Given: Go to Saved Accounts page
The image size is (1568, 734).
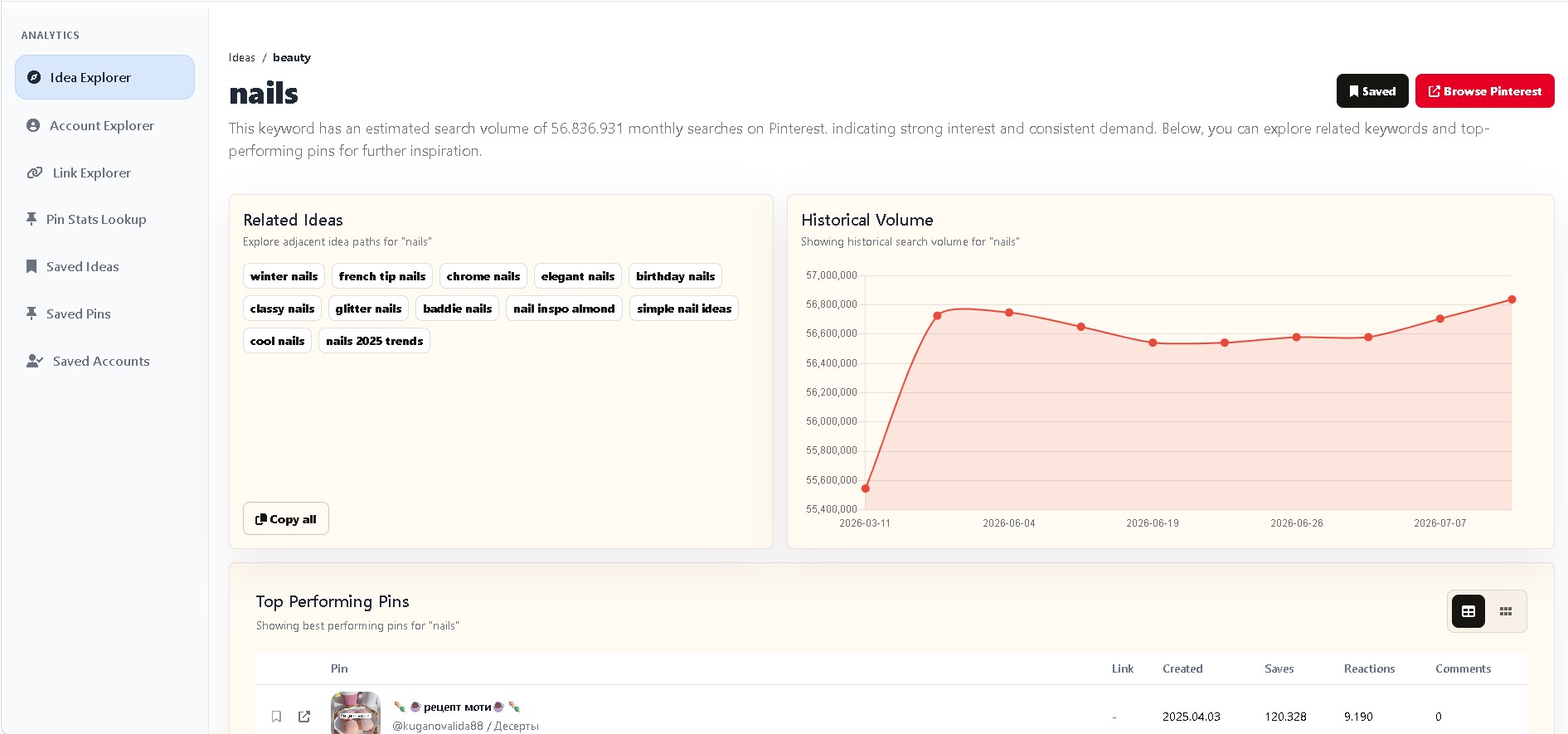Looking at the screenshot, I should [x=104, y=361].
